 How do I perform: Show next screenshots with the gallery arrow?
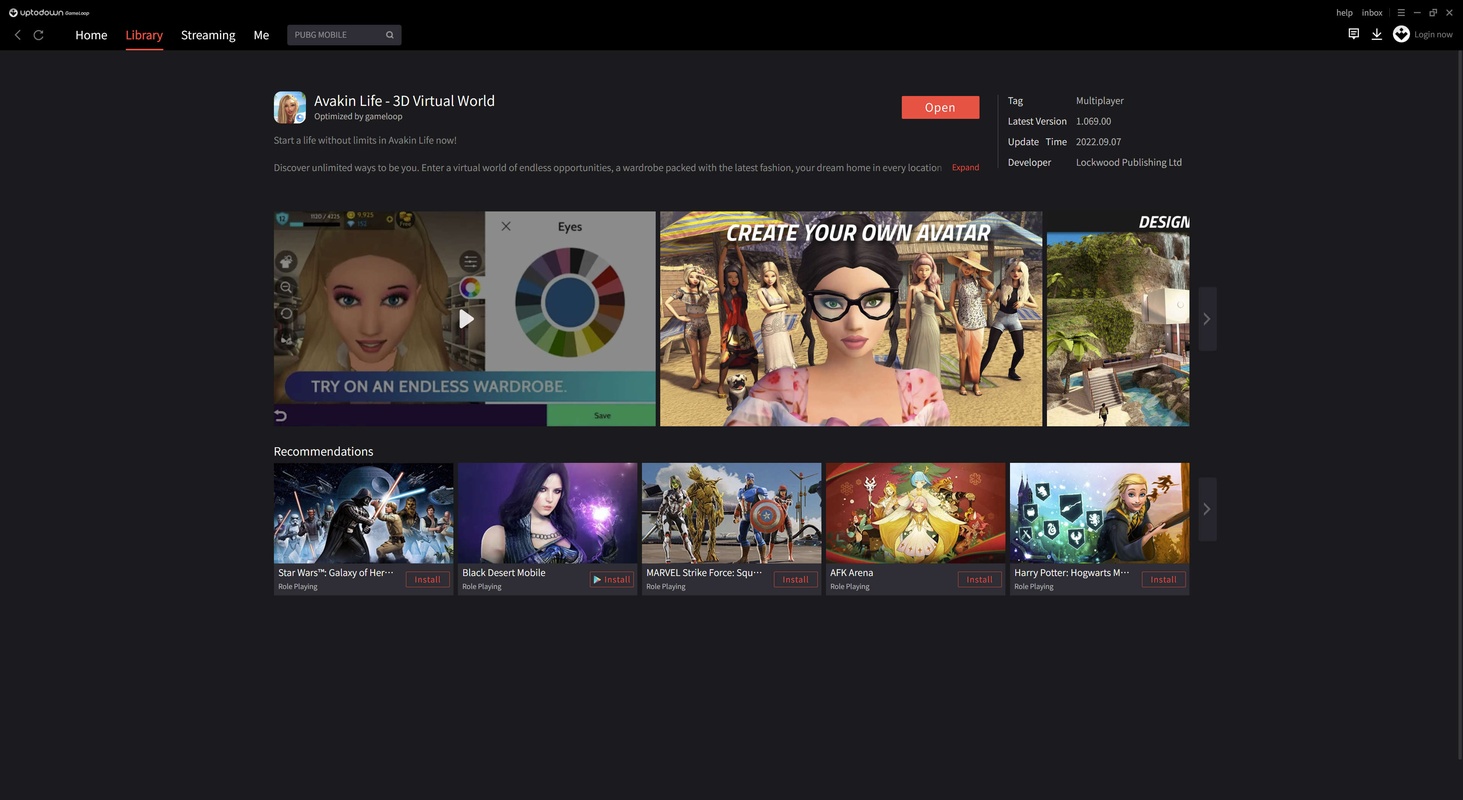(1207, 319)
